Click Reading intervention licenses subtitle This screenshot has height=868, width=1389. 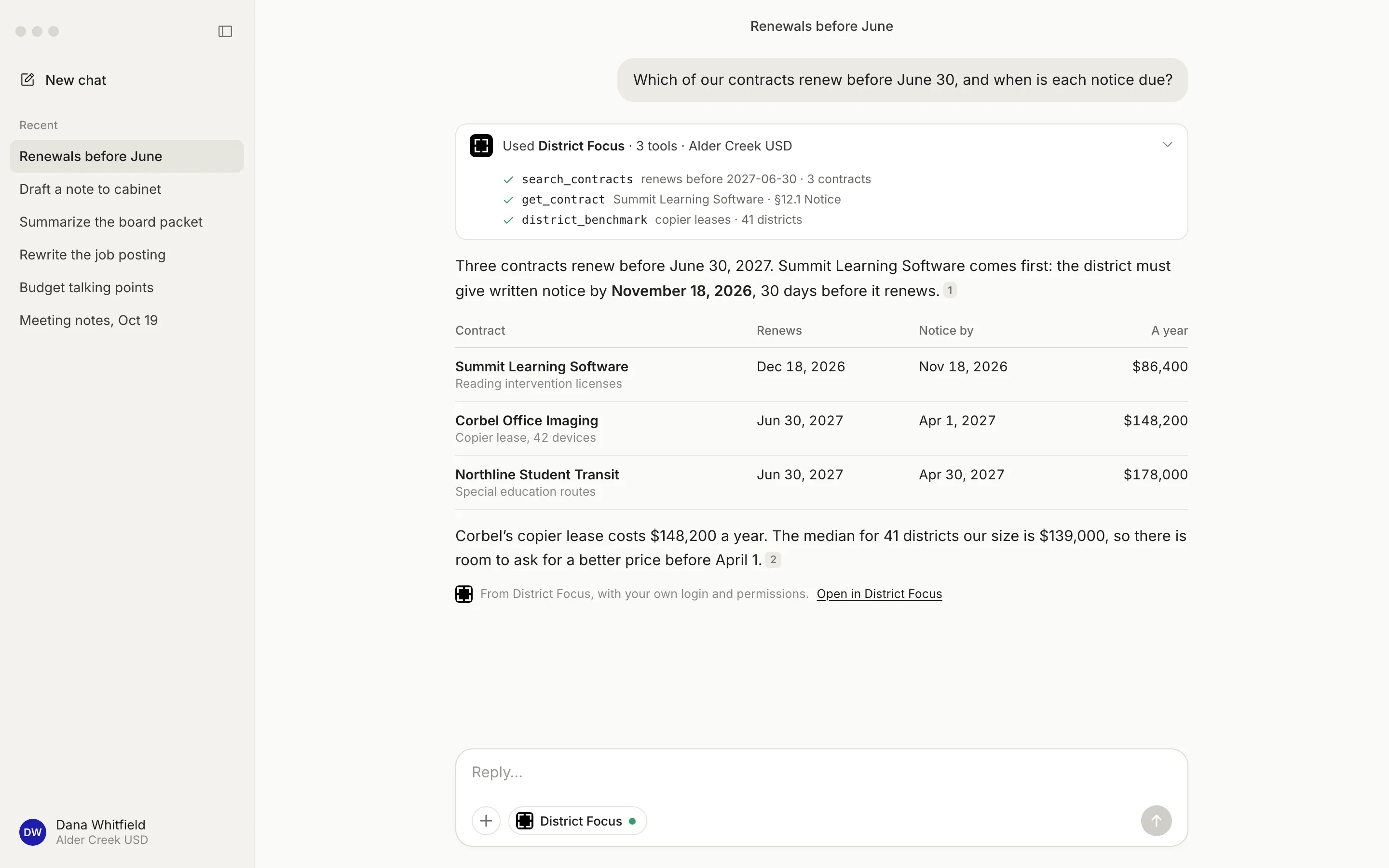pos(538,383)
